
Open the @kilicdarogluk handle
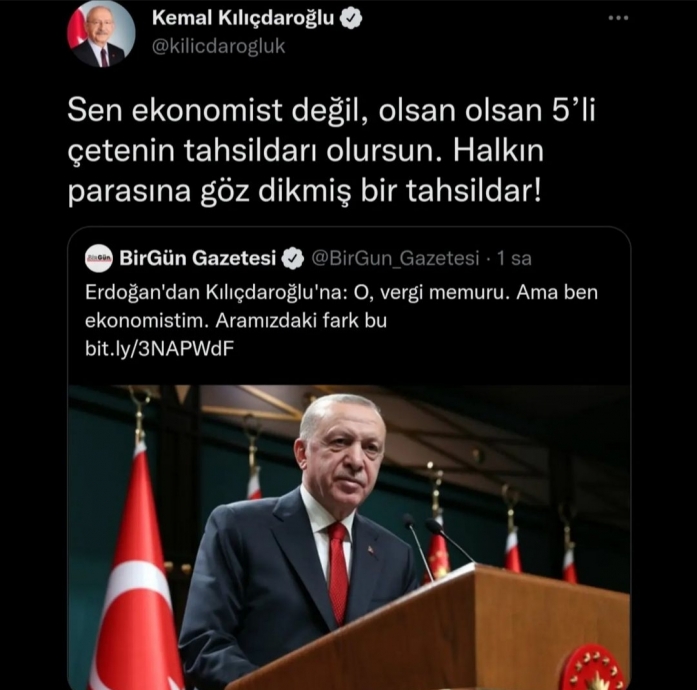[x=218, y=47]
